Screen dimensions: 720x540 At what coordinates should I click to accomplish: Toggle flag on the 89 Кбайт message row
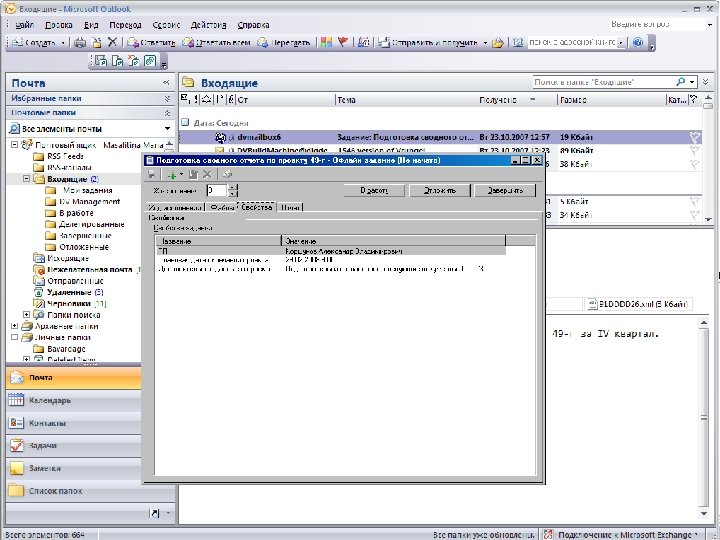pos(694,150)
